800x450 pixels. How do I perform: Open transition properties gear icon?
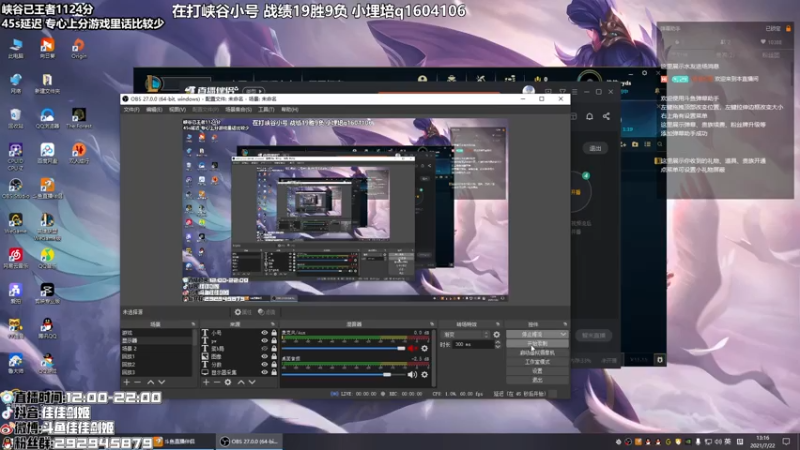point(496,335)
